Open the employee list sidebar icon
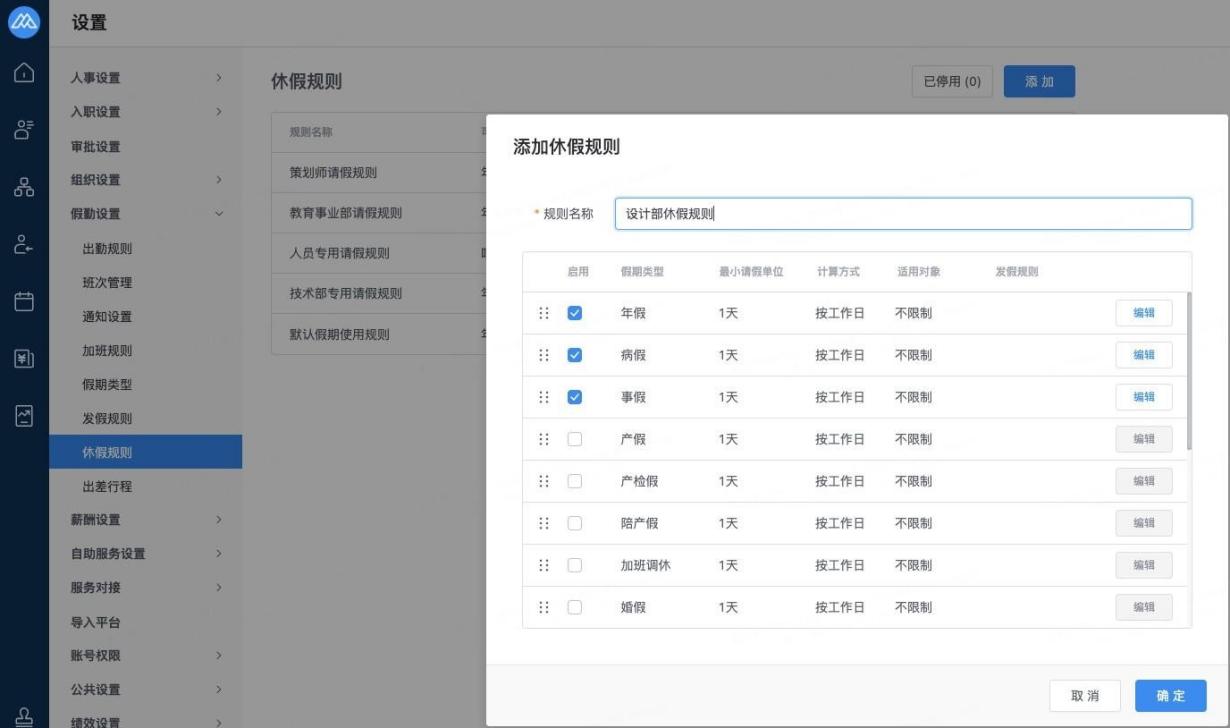This screenshot has width=1230, height=728. pos(23,130)
